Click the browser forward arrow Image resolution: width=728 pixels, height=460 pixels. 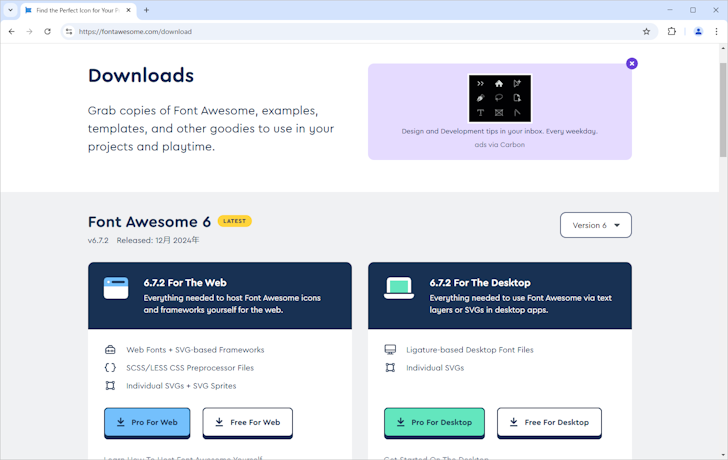click(29, 32)
